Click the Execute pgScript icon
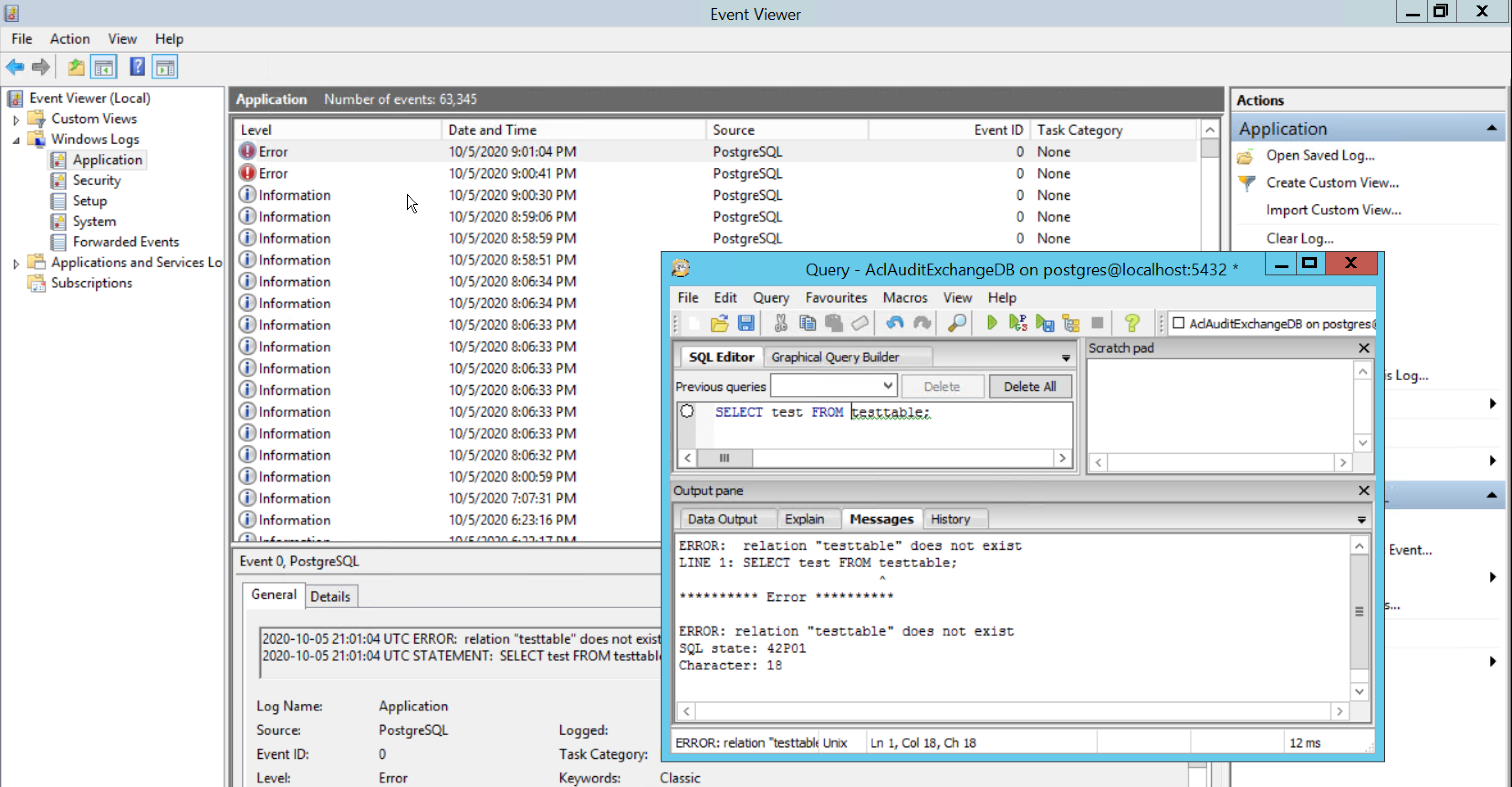The image size is (1512, 787). point(1018,323)
